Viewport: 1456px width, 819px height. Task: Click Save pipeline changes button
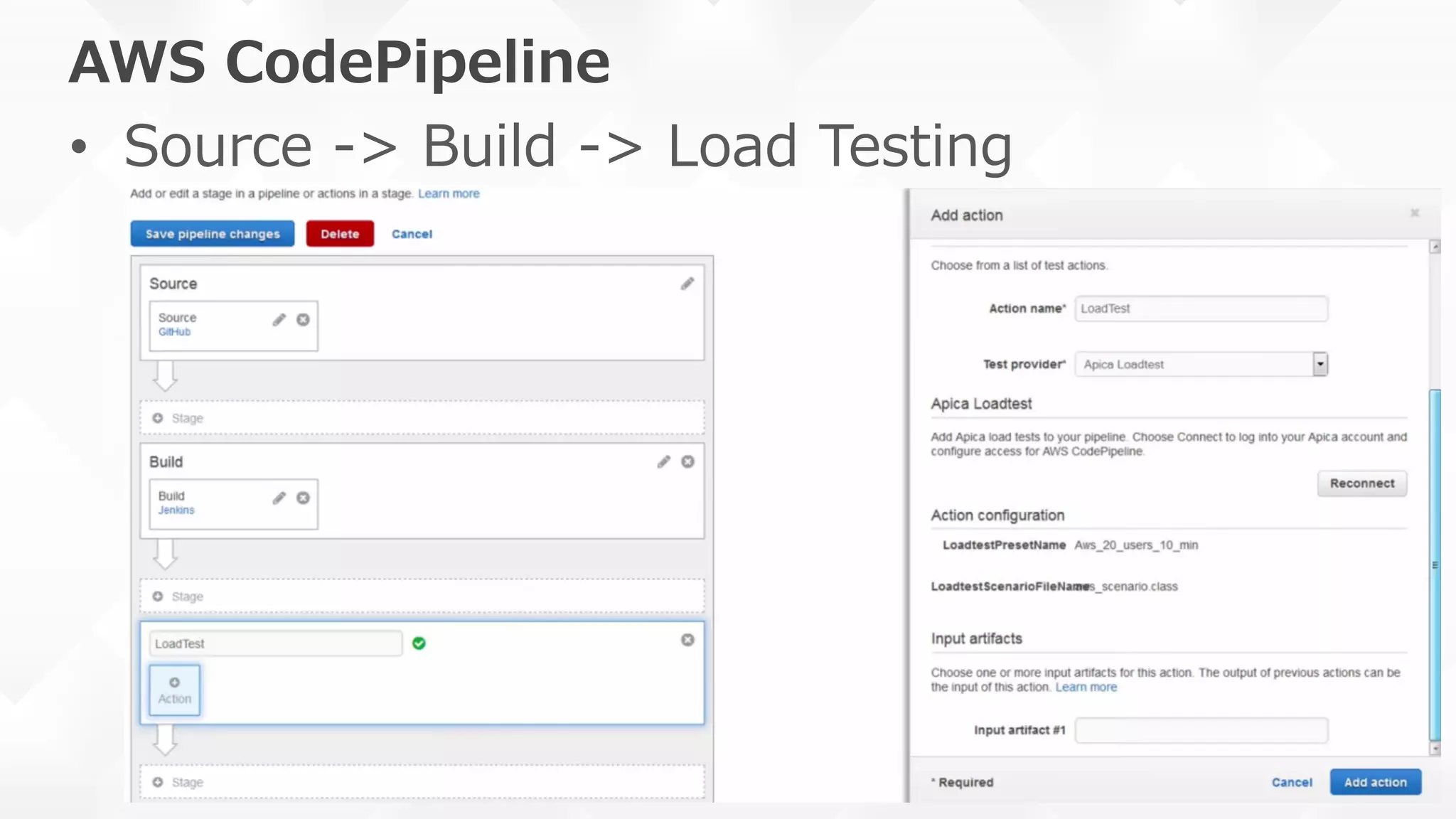(x=212, y=234)
